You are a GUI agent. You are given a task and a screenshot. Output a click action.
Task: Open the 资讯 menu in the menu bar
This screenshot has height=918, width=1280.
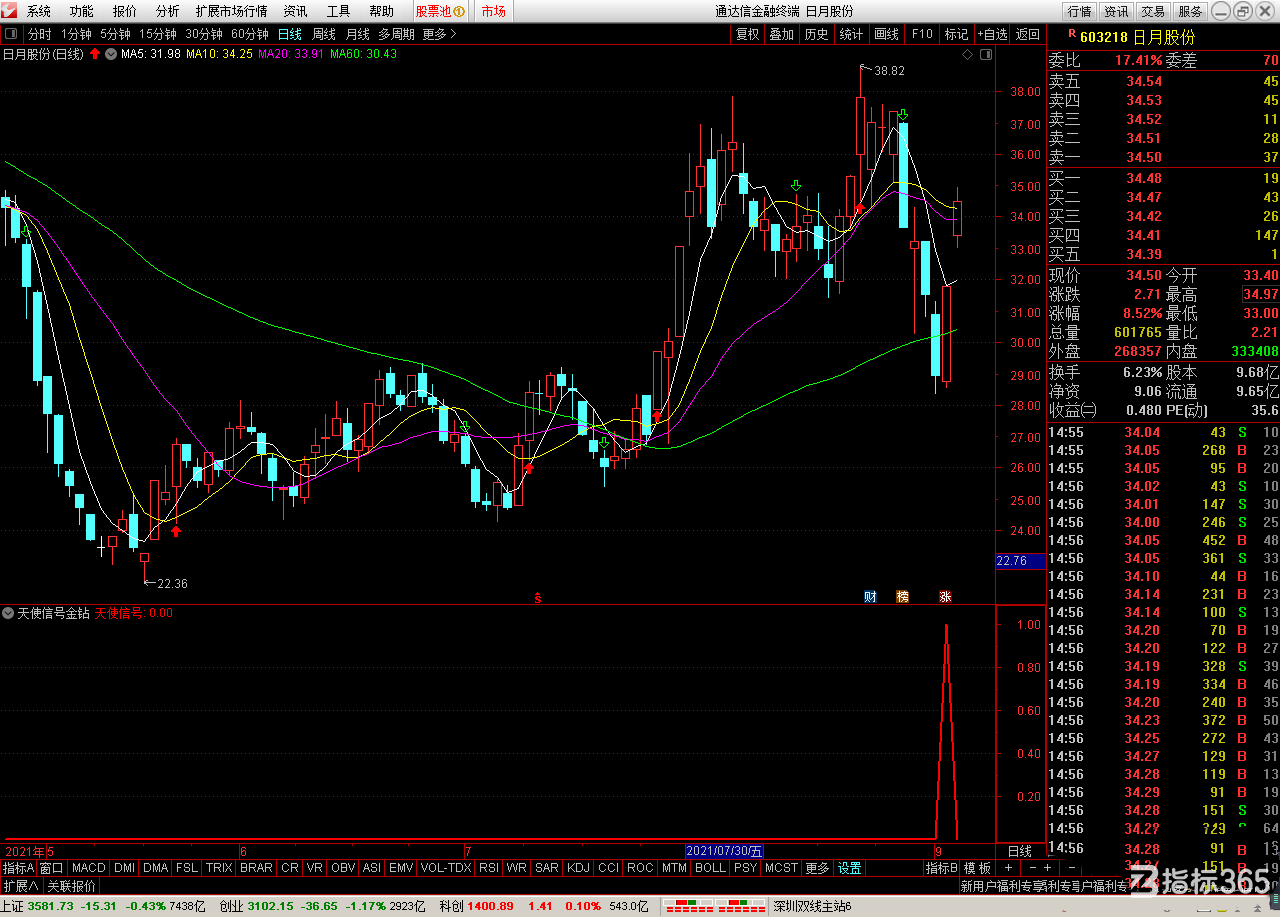[295, 11]
